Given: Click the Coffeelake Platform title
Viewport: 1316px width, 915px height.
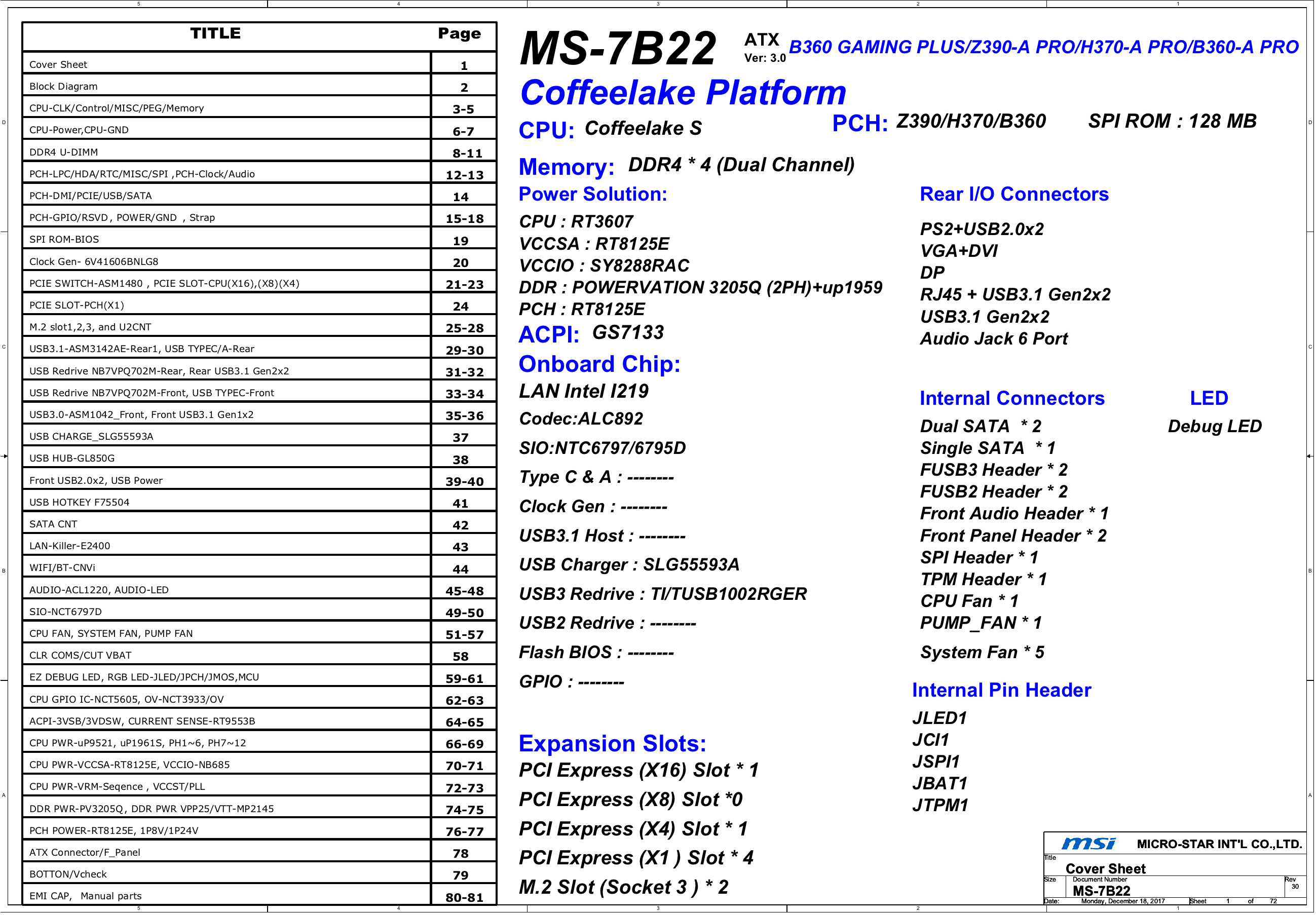Looking at the screenshot, I should pyautogui.click(x=683, y=92).
